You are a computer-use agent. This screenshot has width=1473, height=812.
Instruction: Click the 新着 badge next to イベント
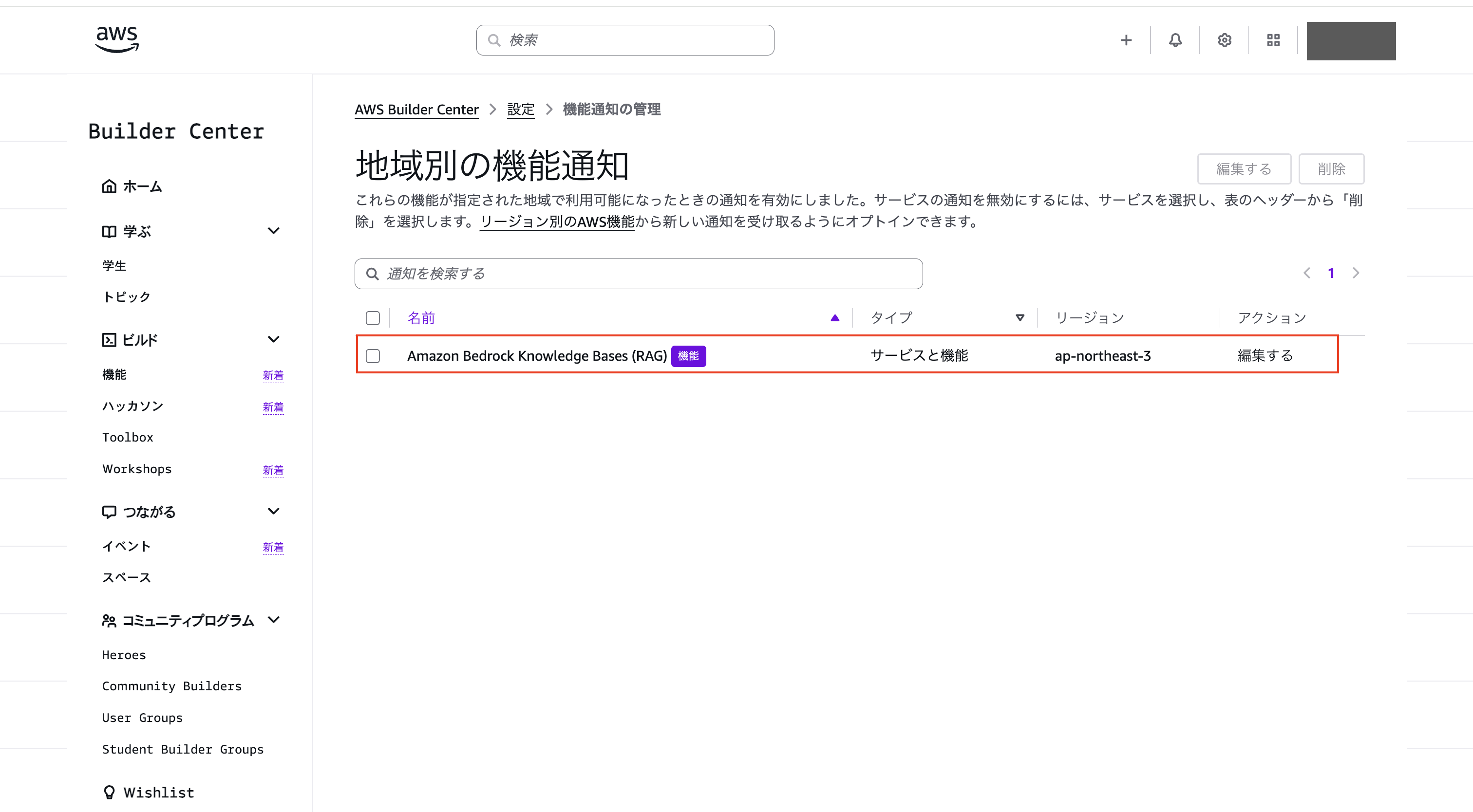point(273,548)
